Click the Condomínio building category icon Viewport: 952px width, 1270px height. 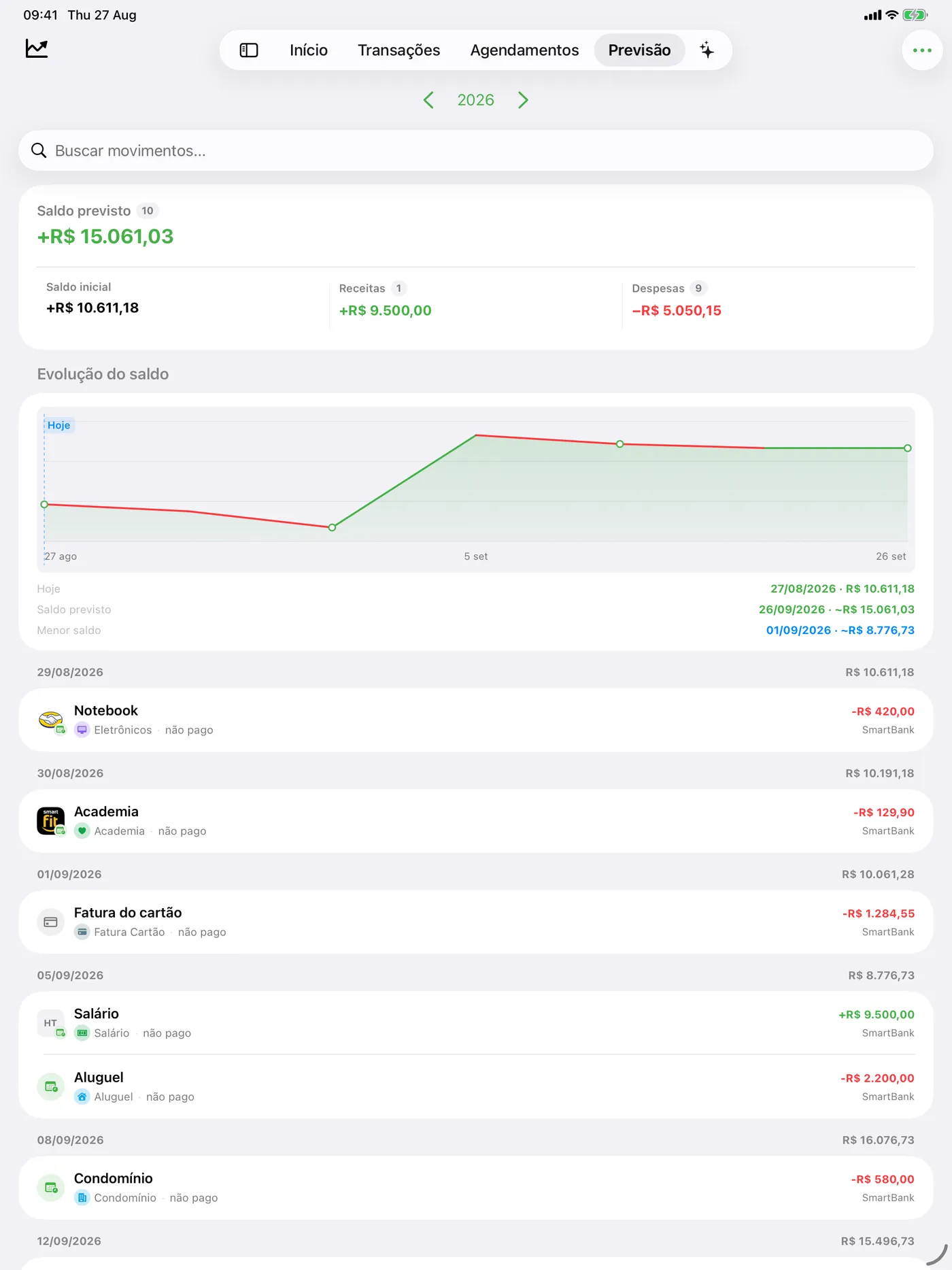(x=82, y=1198)
